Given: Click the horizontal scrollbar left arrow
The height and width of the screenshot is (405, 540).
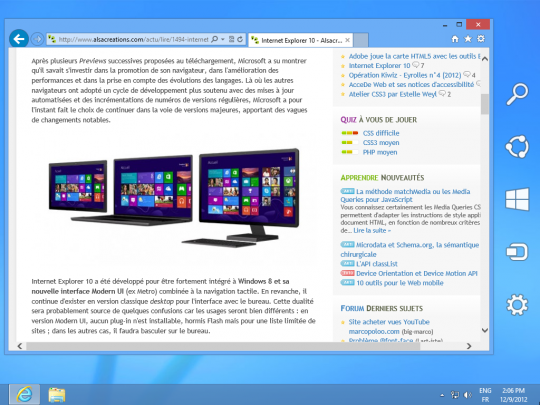Looking at the screenshot, I should point(20,346).
